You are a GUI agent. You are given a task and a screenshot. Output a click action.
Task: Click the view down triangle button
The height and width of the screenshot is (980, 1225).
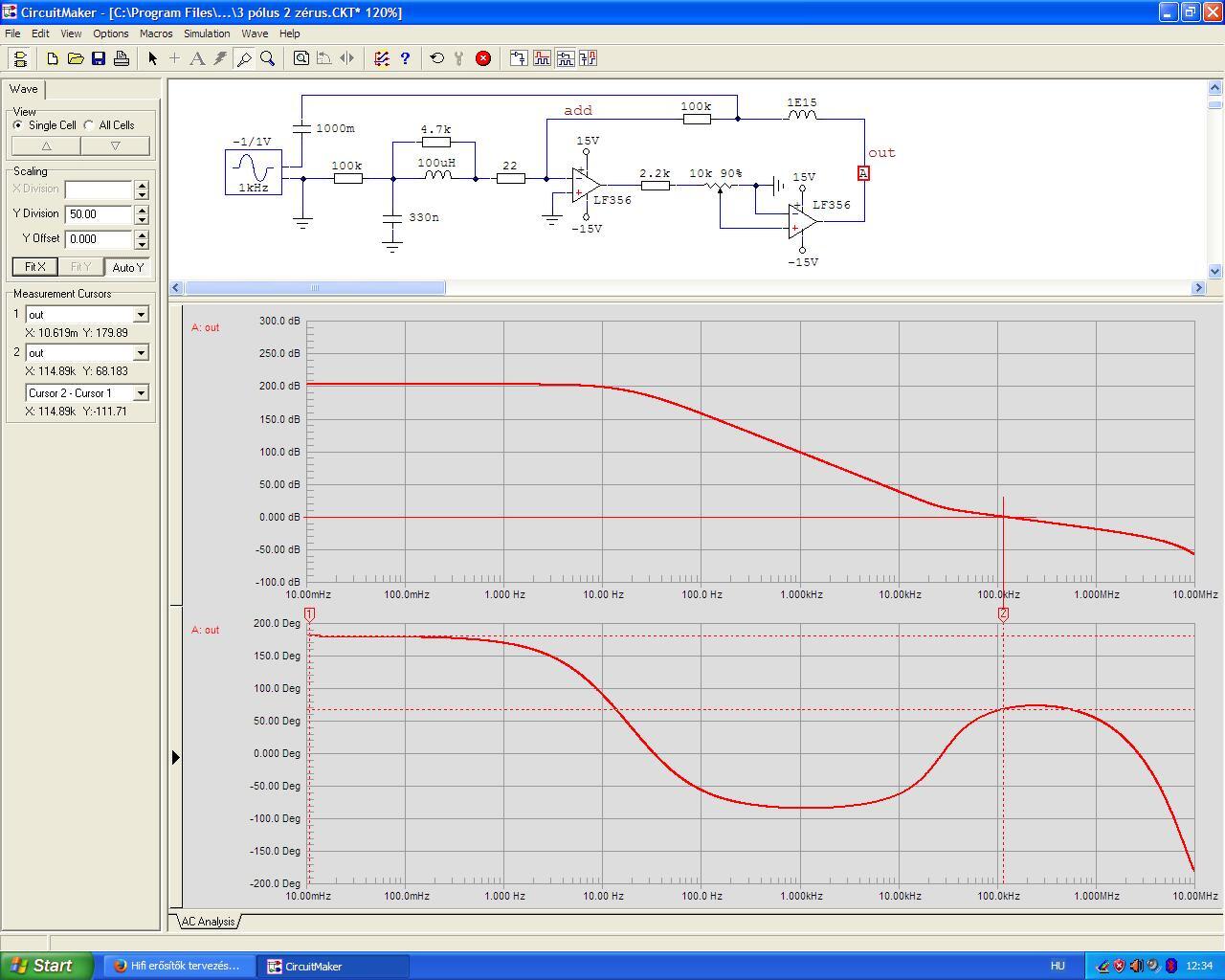(x=116, y=145)
